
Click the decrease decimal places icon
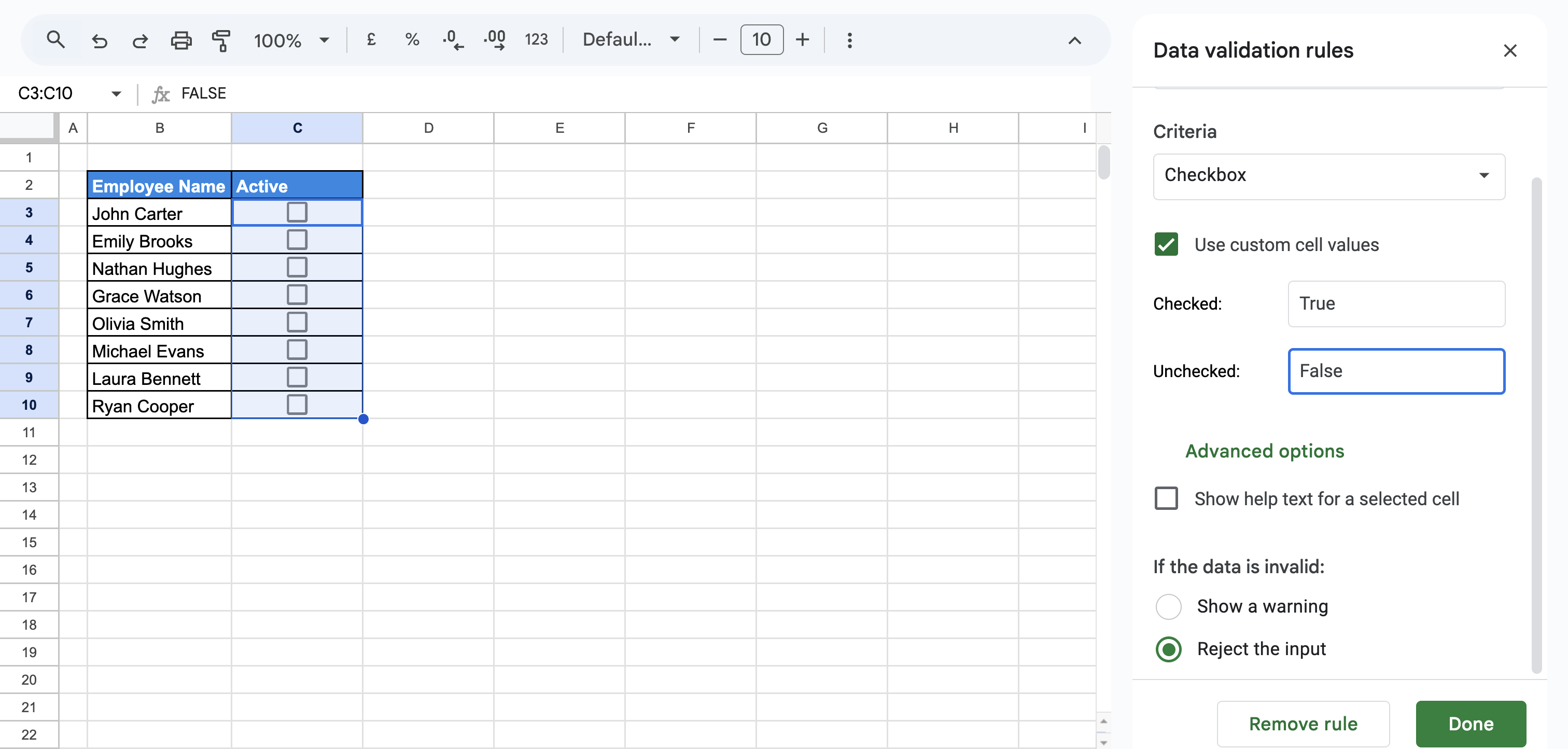453,40
